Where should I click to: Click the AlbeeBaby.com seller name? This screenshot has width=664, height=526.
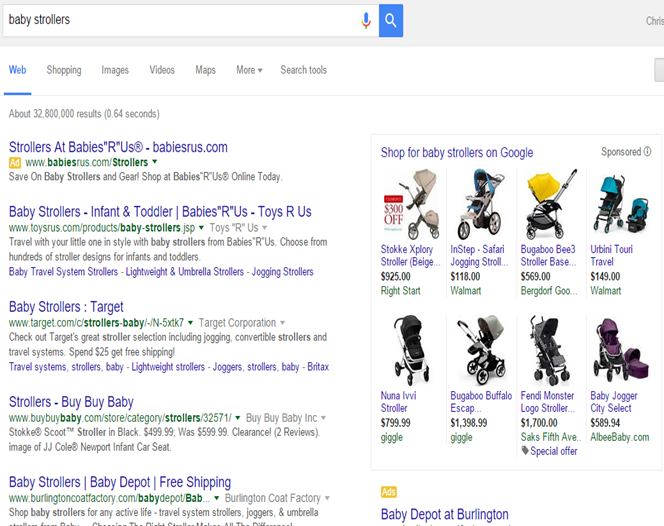620,437
